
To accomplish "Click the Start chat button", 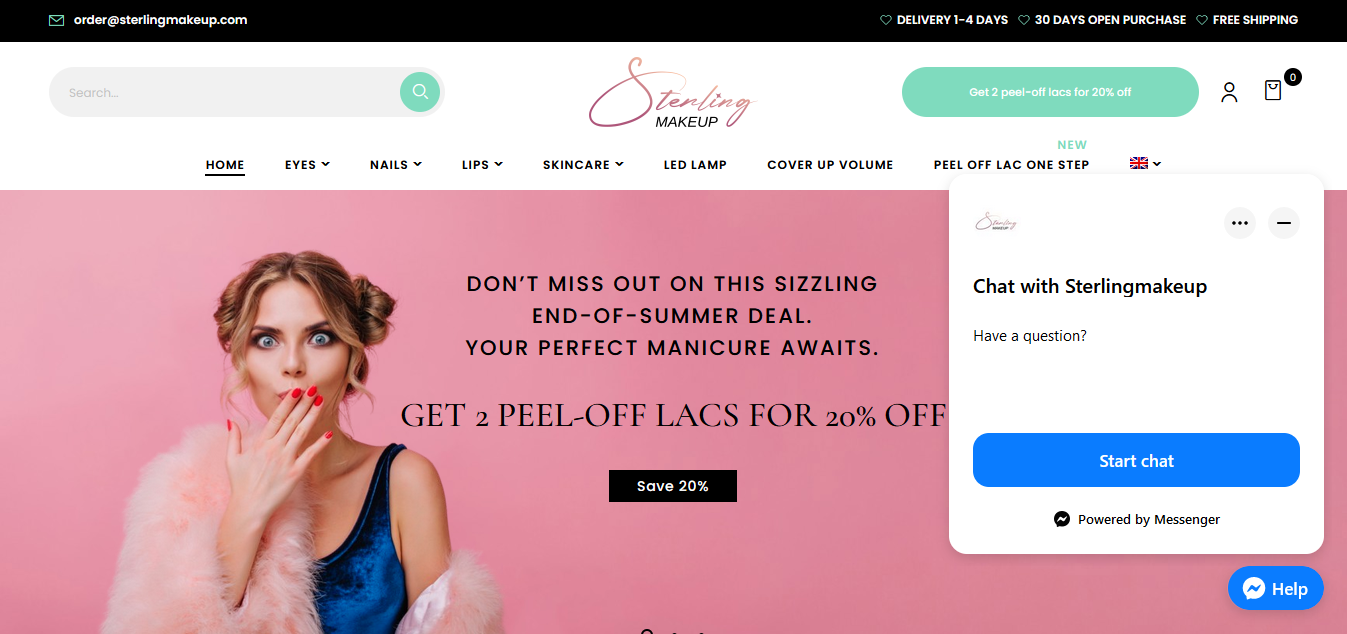I will coord(1136,460).
